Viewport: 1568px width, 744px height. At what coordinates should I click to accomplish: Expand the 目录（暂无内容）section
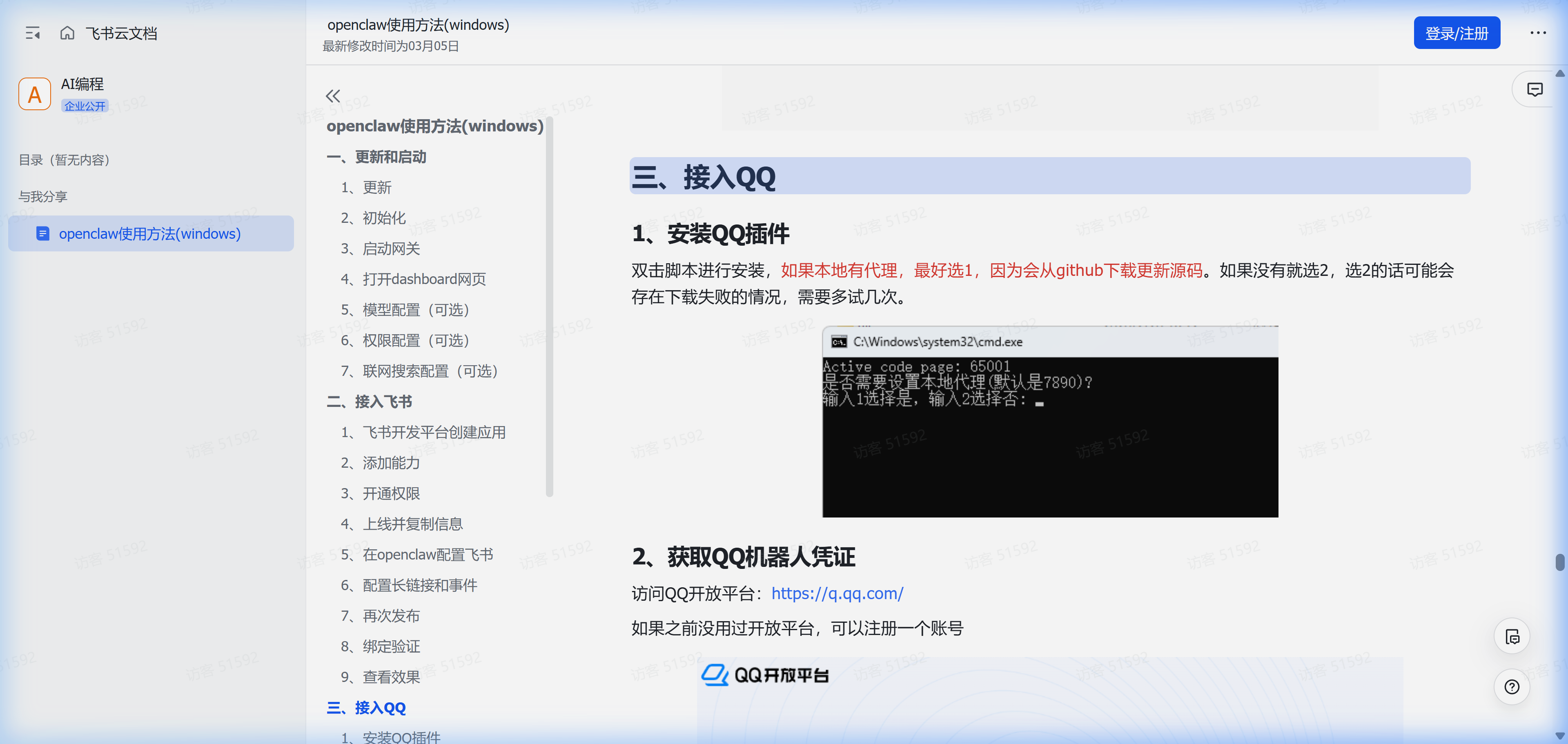click(x=65, y=160)
